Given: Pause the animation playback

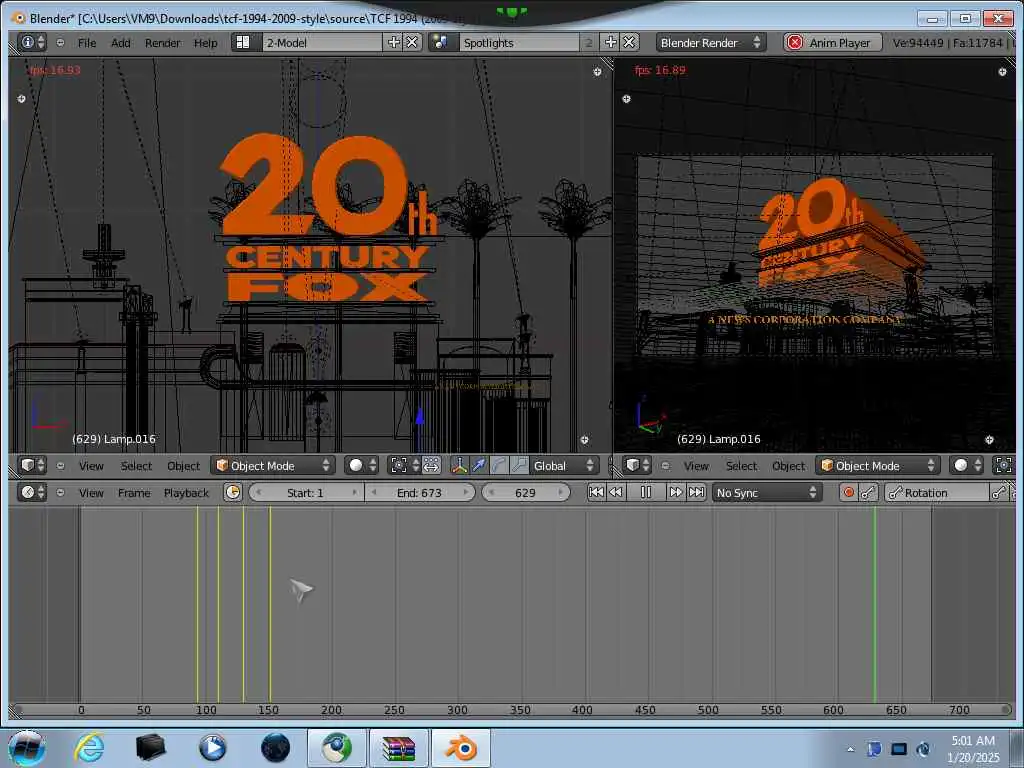Looking at the screenshot, I should click(645, 492).
